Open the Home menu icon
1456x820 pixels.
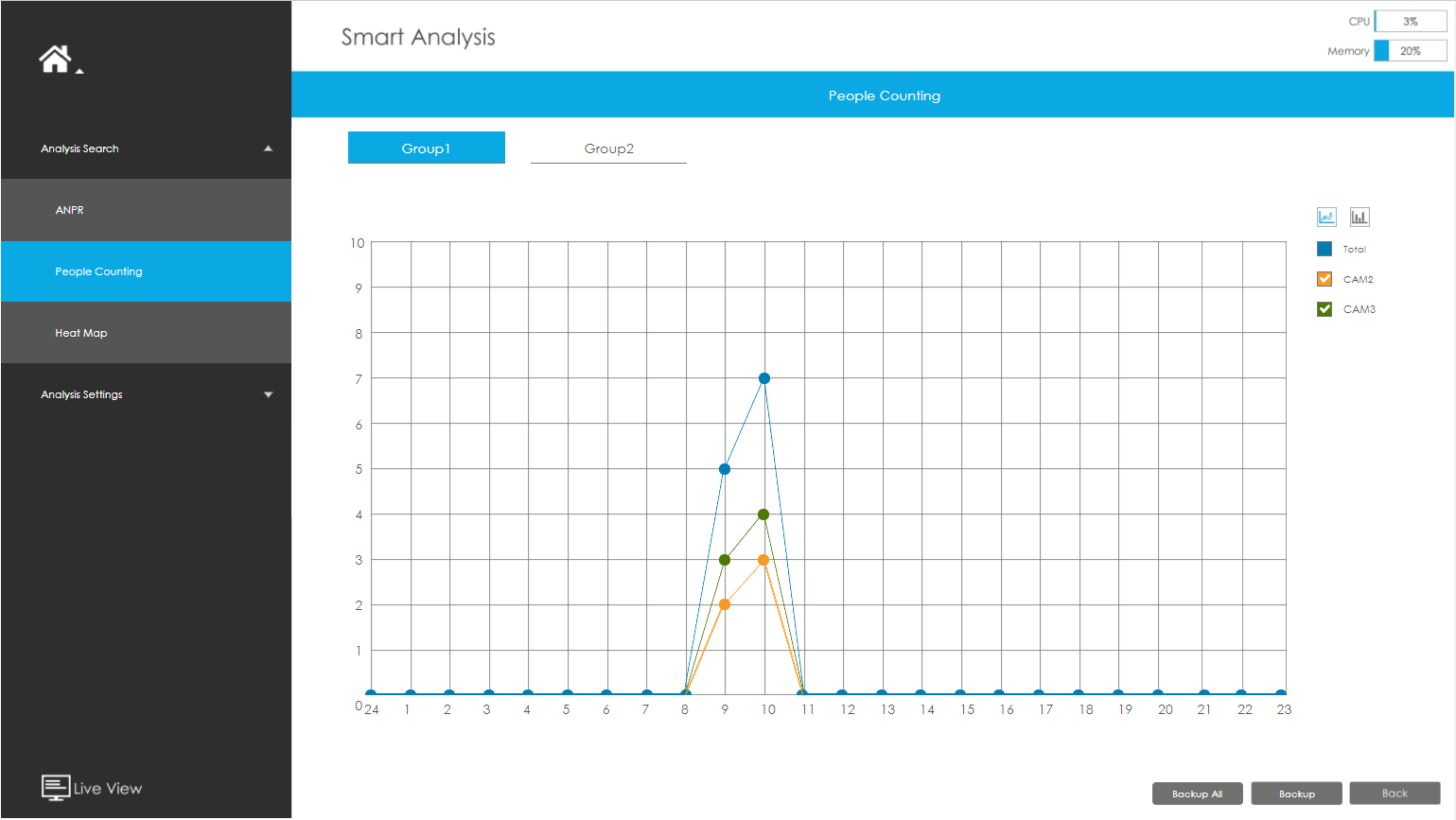coord(55,59)
